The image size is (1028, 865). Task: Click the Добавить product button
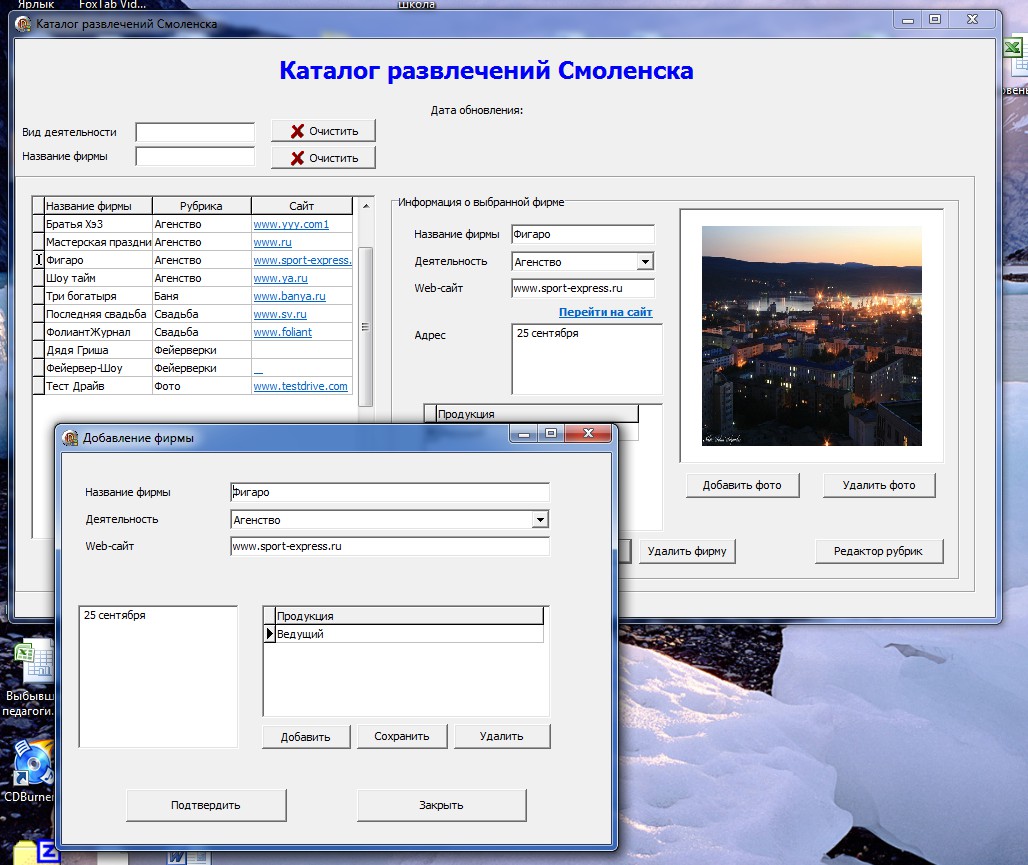pos(306,737)
